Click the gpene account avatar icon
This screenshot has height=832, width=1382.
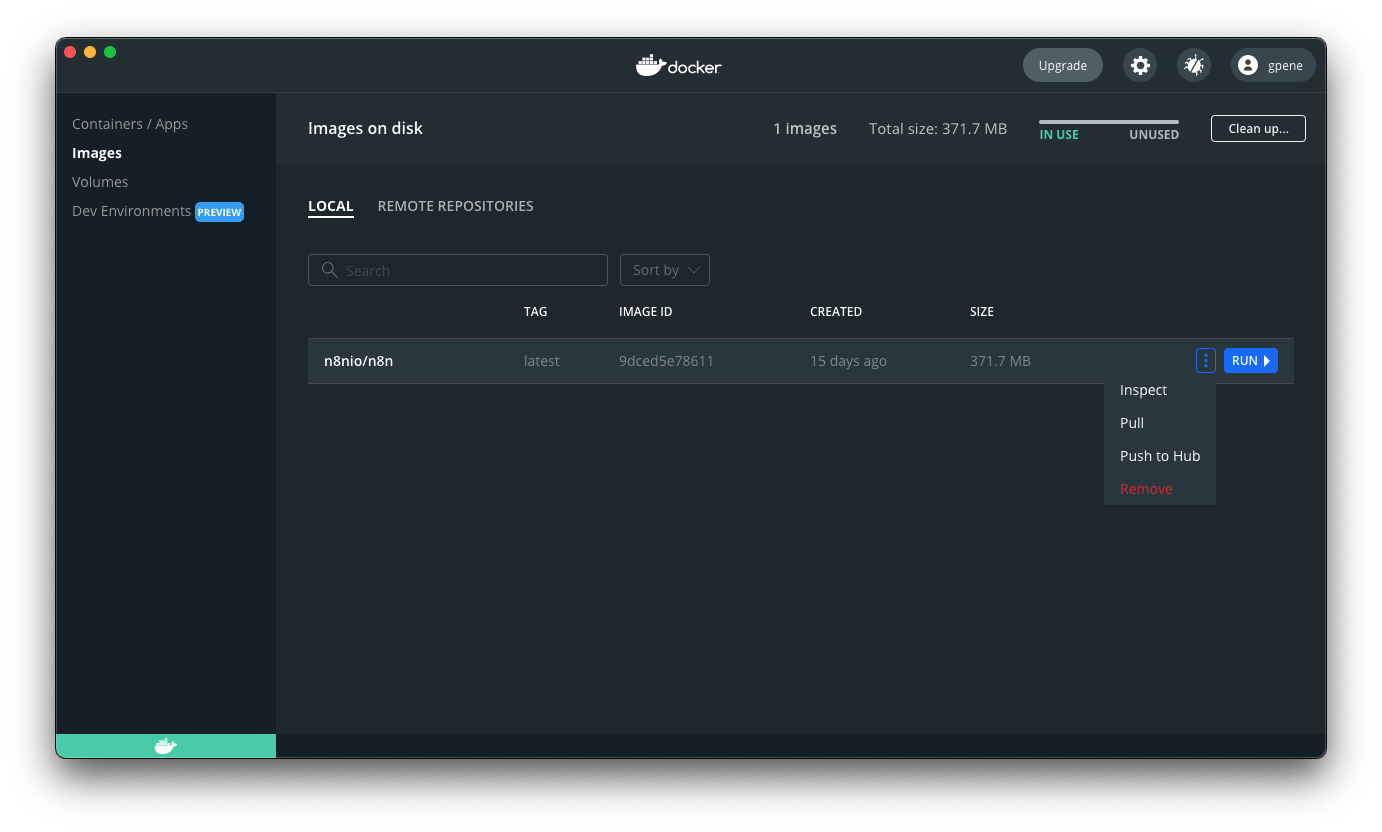(1246, 64)
